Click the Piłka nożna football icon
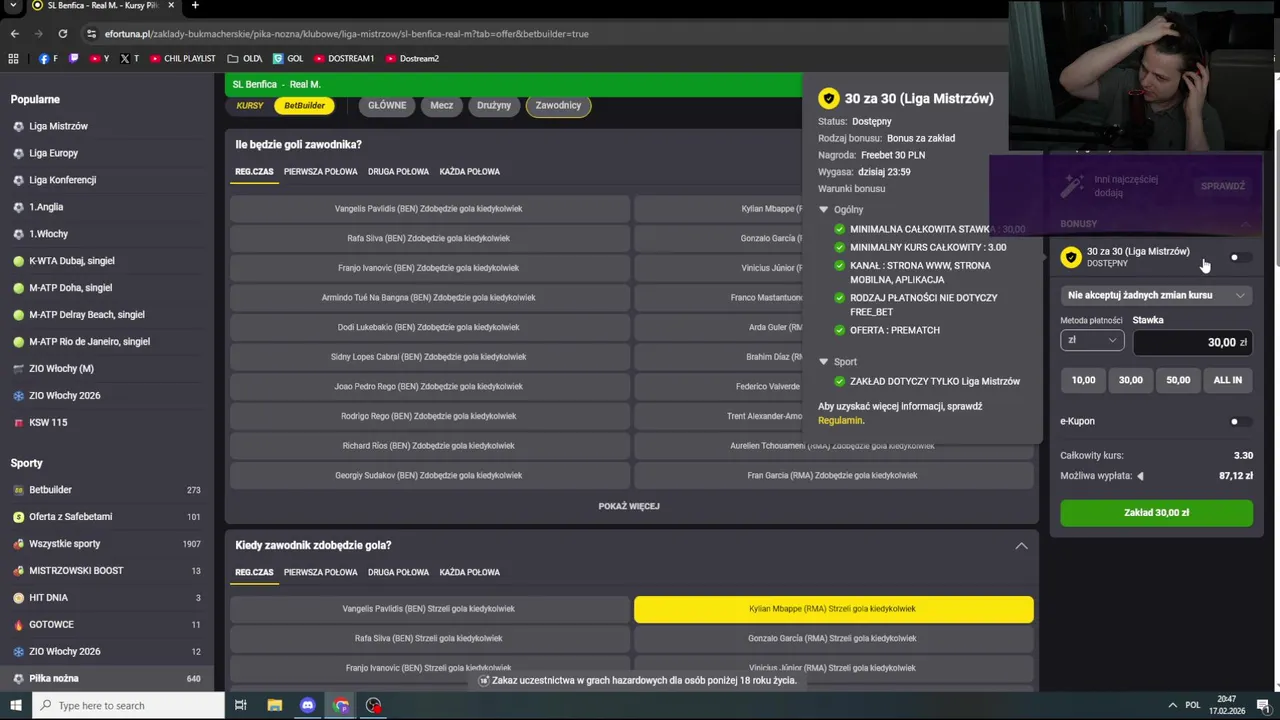Viewport: 1280px width, 720px height. click(x=19, y=679)
